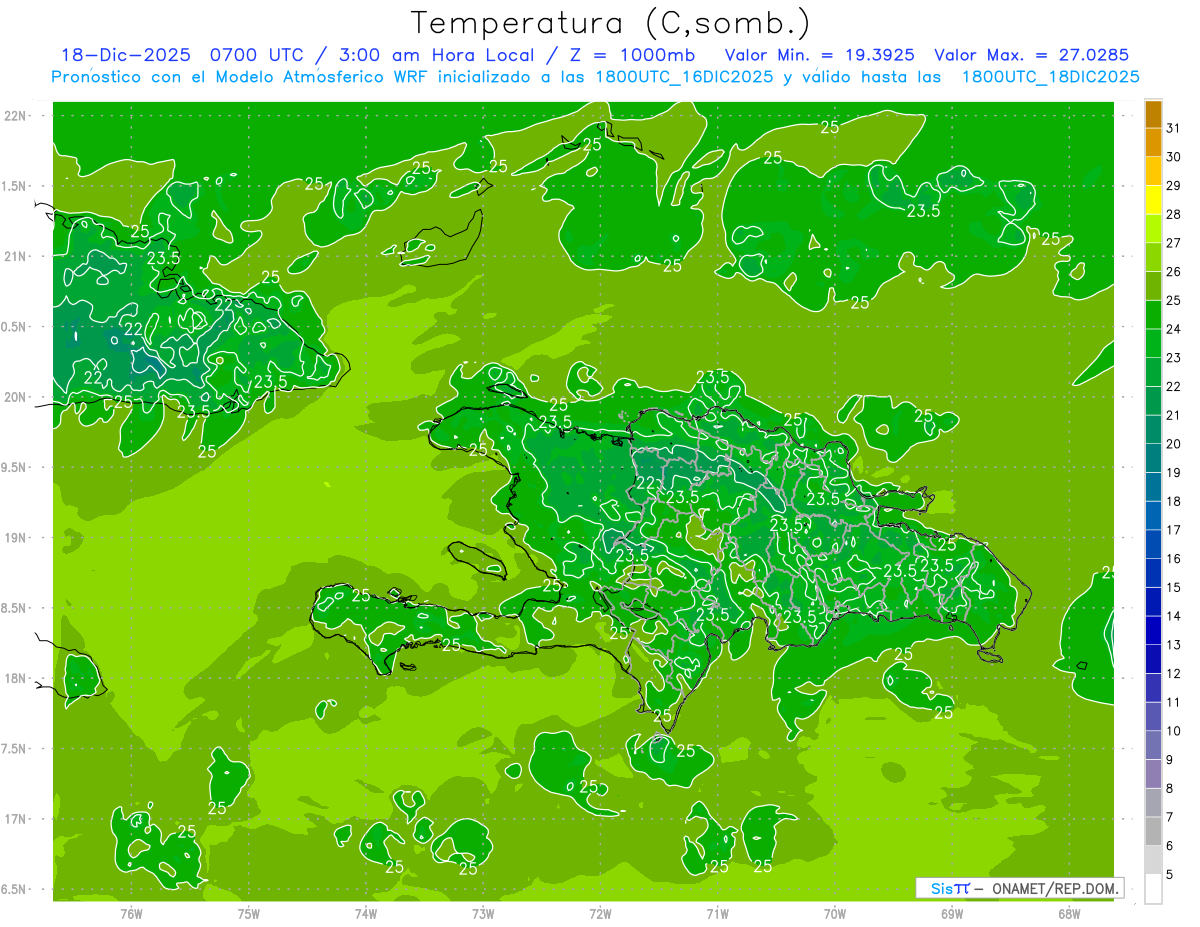
Task: Click the color scale label "5"
Action: [x=1169, y=874]
